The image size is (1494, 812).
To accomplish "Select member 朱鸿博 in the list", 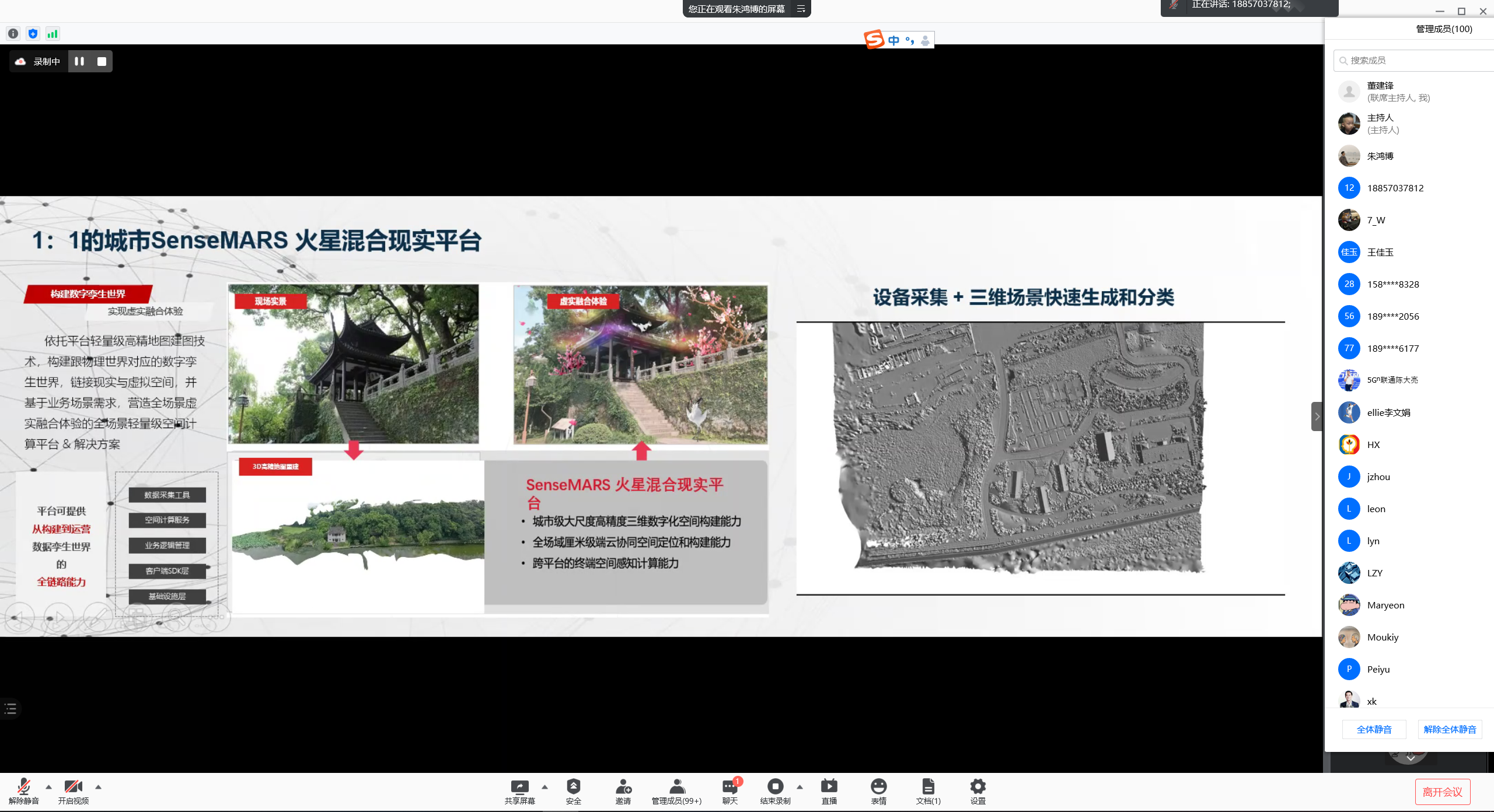I will 1409,156.
